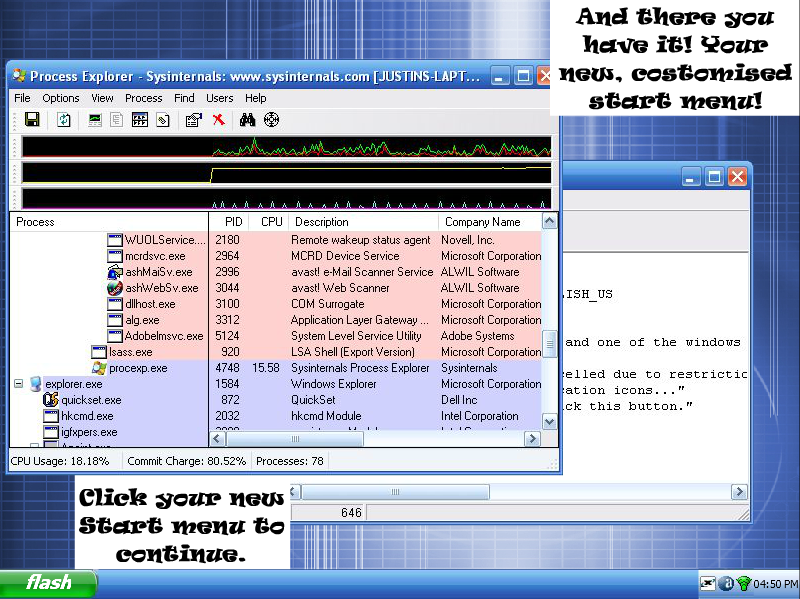Click the flash Start button
800x599 pixels.
pyautogui.click(x=48, y=583)
